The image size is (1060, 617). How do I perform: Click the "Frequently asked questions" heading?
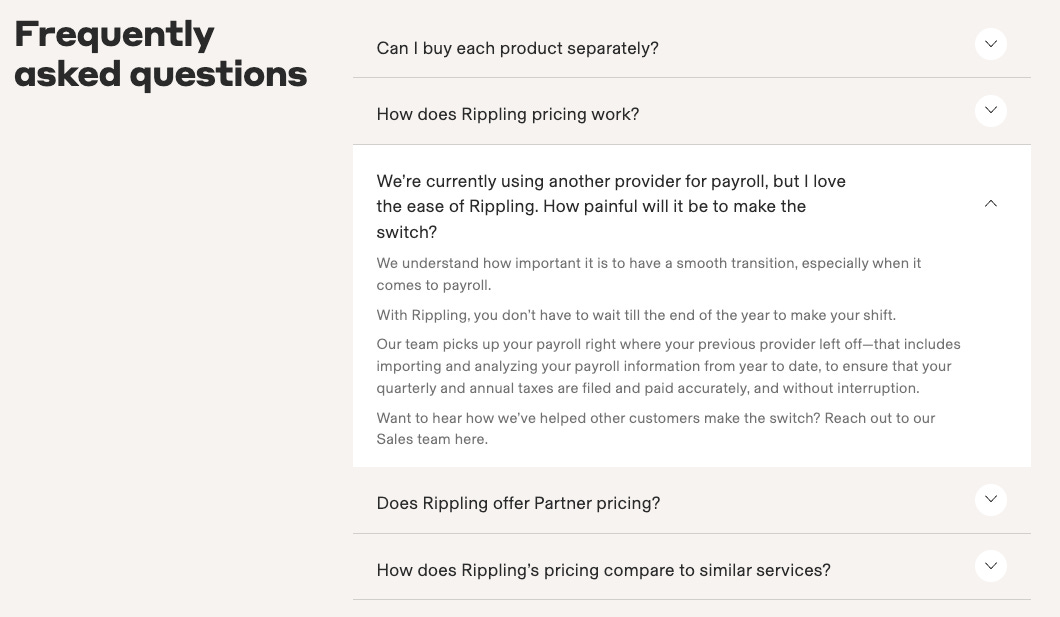click(x=159, y=52)
